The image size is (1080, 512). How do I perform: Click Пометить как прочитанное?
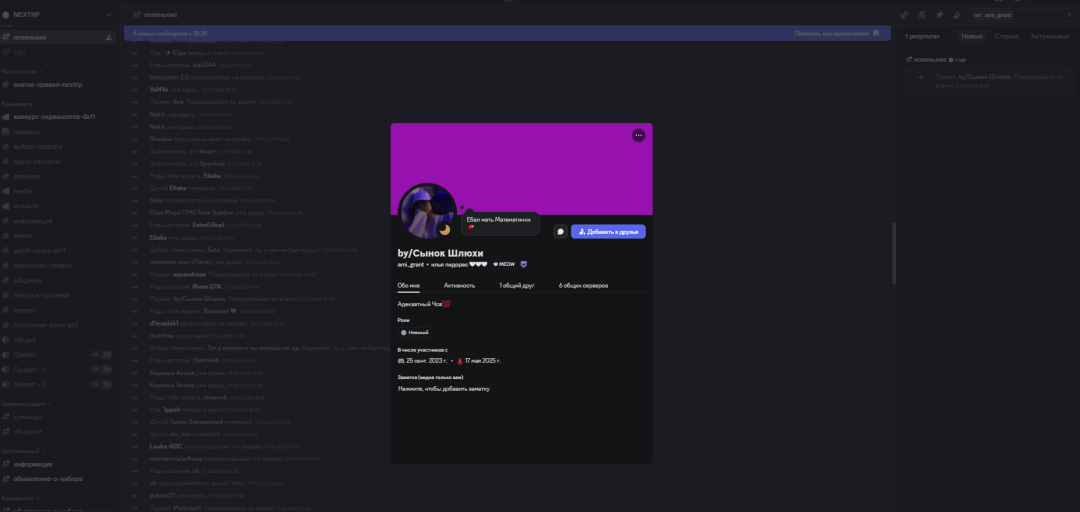tap(837, 33)
